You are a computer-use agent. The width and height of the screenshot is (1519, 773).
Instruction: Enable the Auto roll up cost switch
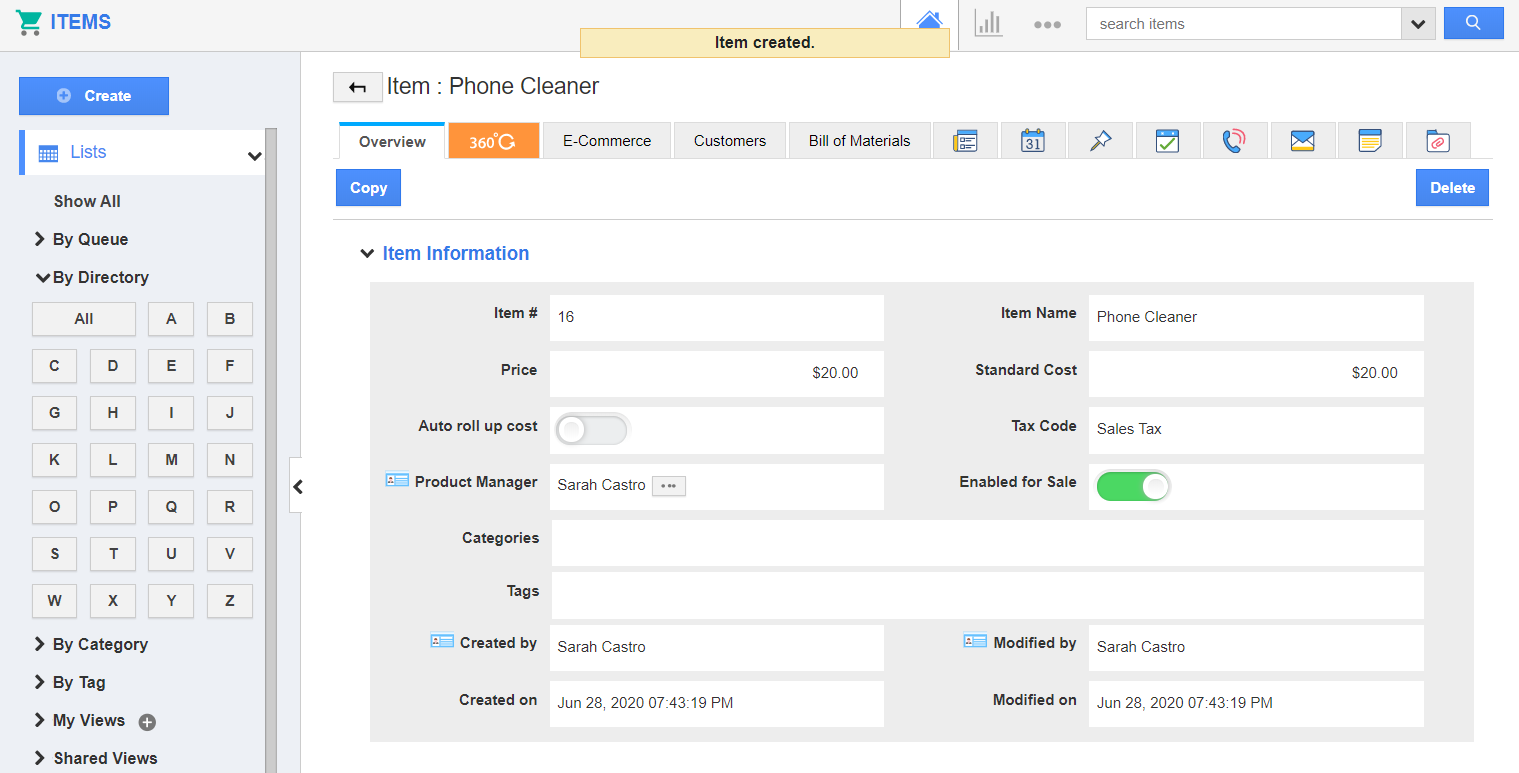tap(592, 430)
